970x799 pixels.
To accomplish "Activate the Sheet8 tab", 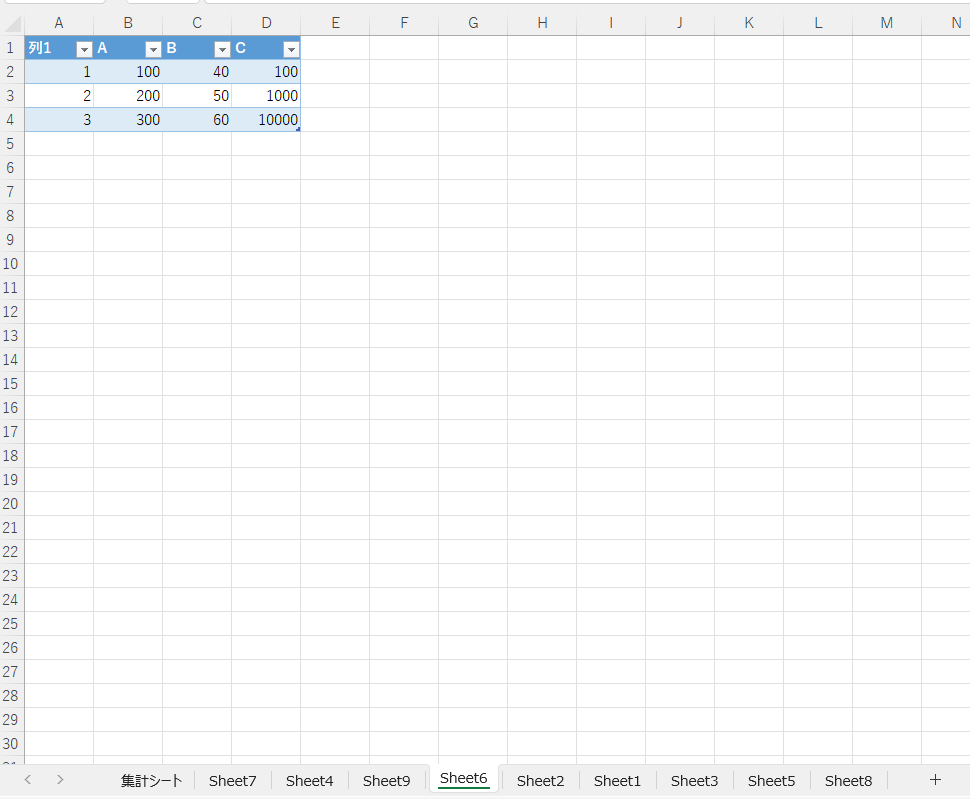I will coord(849,781).
